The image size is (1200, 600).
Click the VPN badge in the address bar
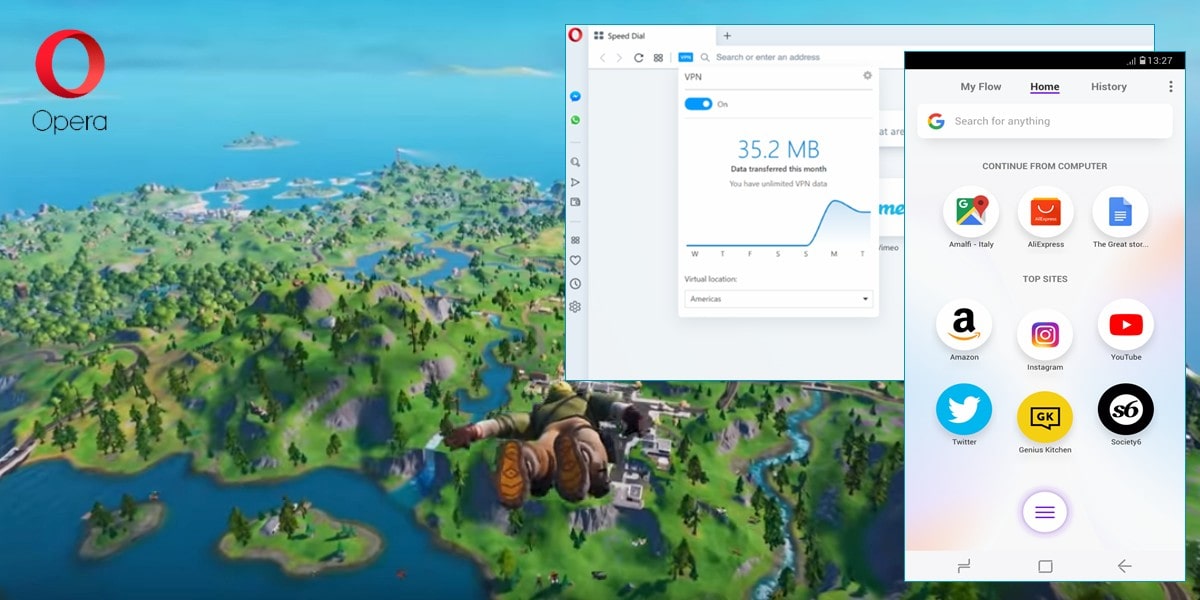[686, 58]
